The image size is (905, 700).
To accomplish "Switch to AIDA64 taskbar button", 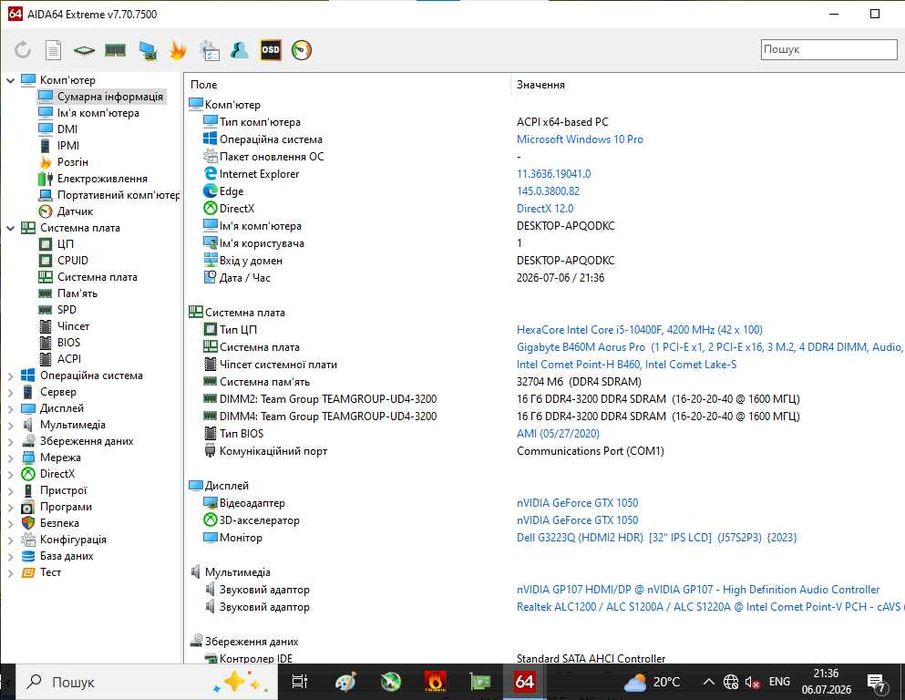I will tap(525, 682).
